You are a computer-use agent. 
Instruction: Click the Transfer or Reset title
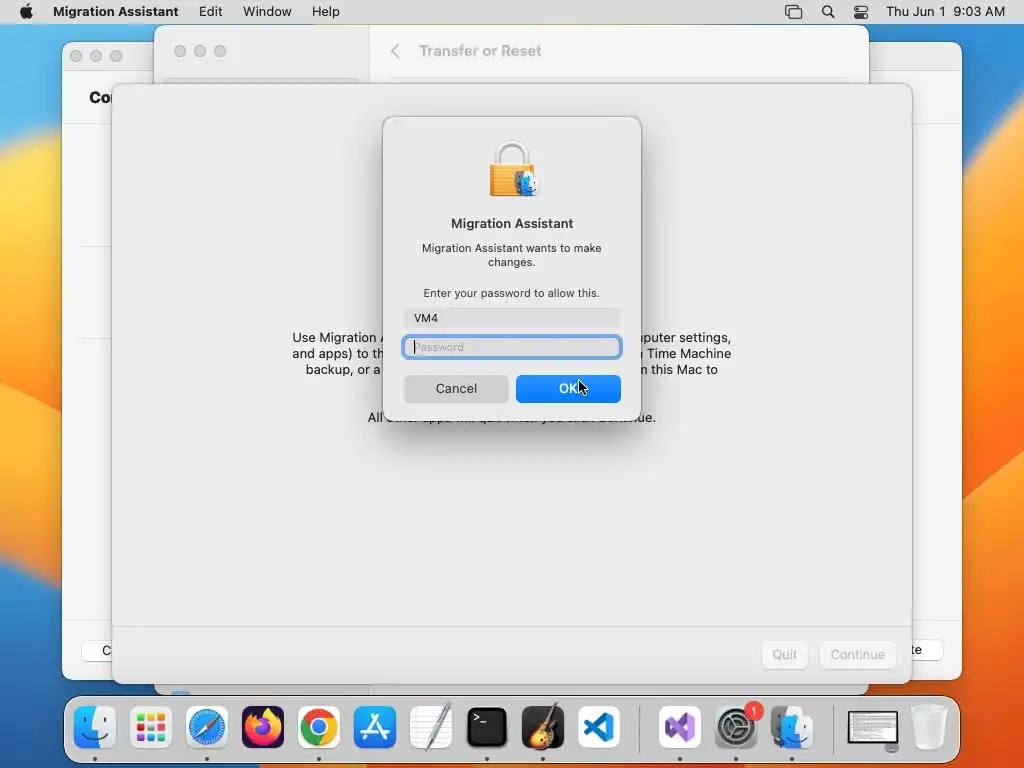tap(480, 51)
